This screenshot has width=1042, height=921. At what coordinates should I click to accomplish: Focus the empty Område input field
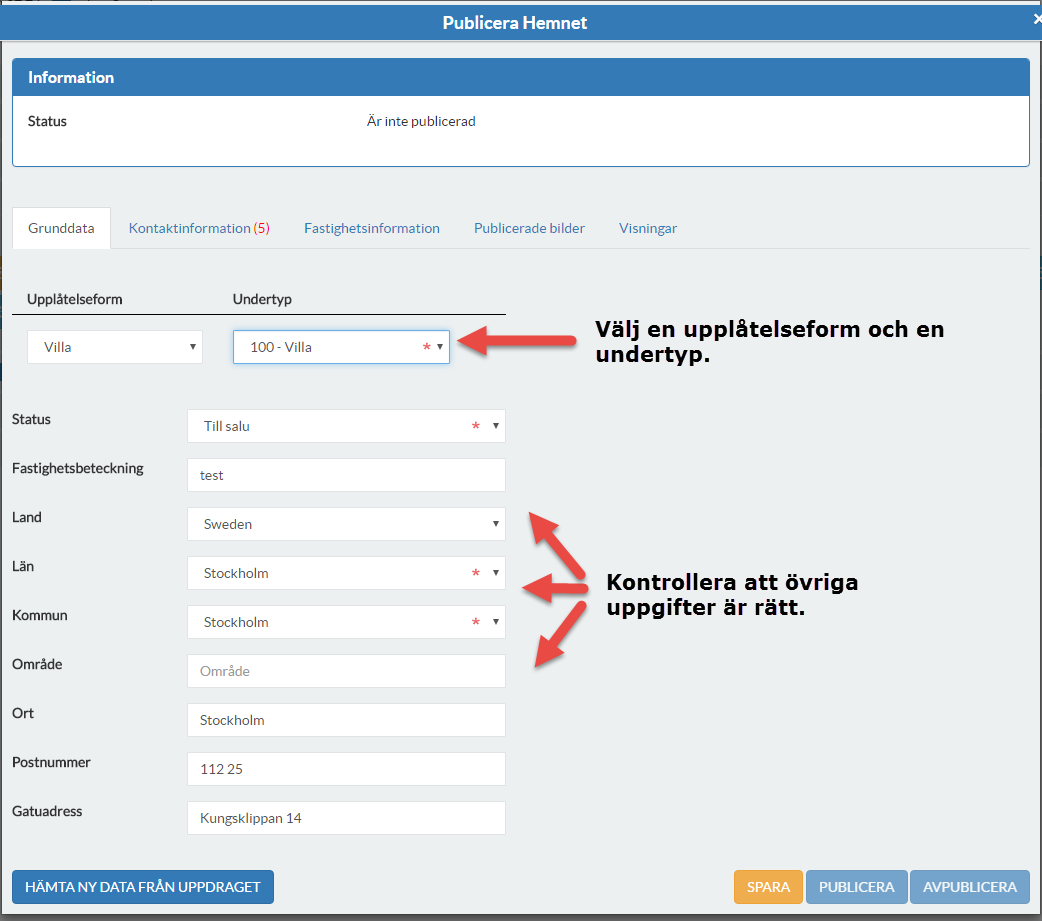[346, 671]
